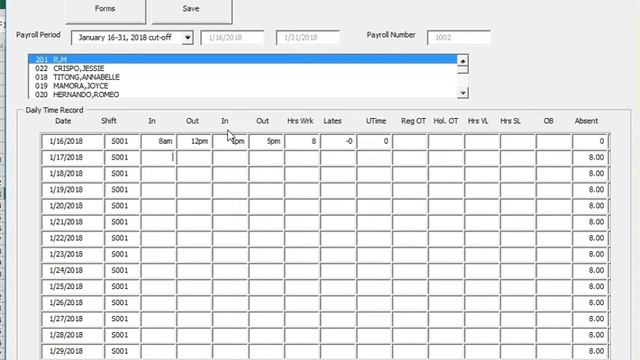Click the Save button
The width and height of the screenshot is (640, 360).
[x=191, y=10]
